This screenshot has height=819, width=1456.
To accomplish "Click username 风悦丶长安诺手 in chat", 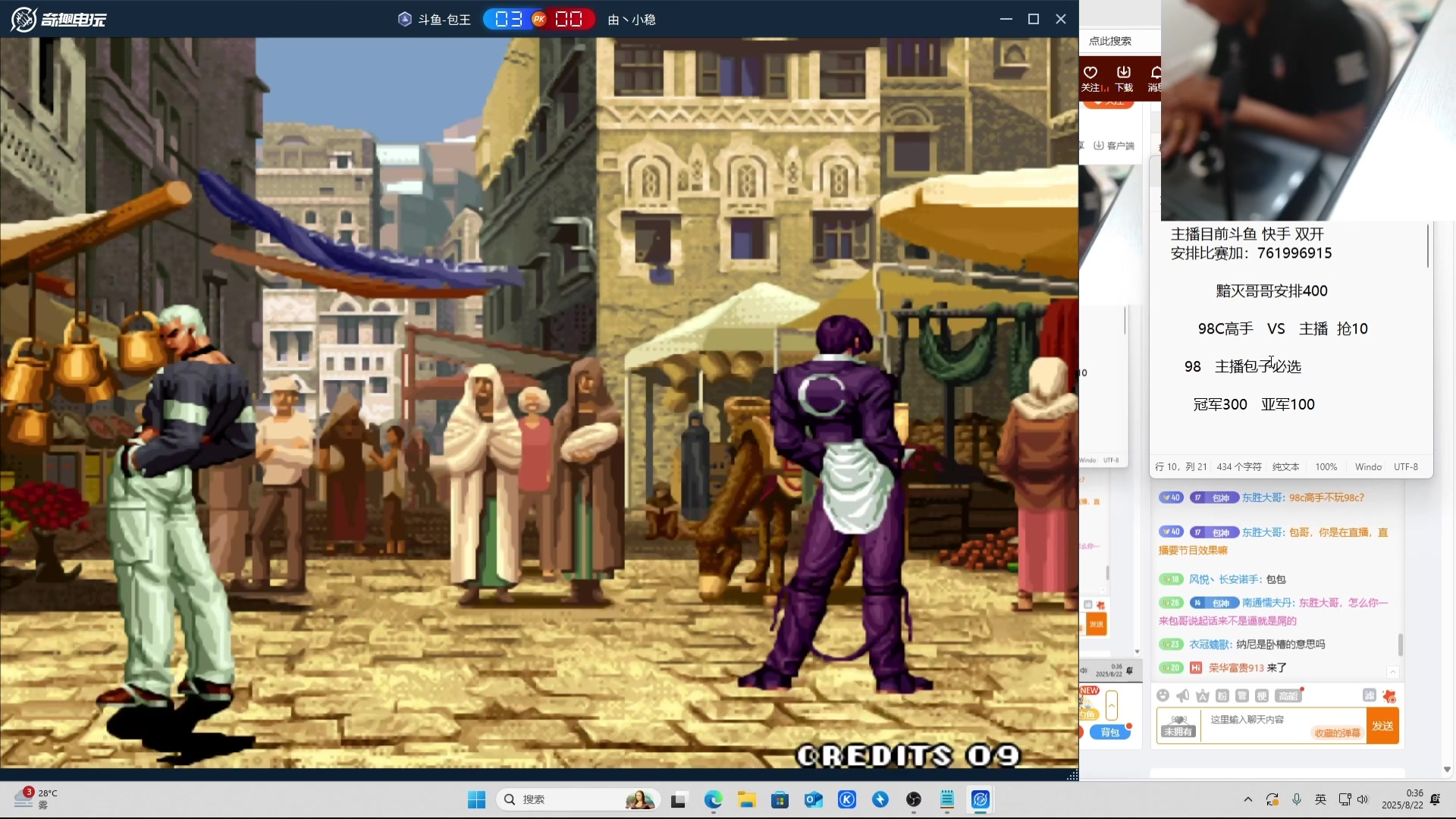I will (1225, 579).
